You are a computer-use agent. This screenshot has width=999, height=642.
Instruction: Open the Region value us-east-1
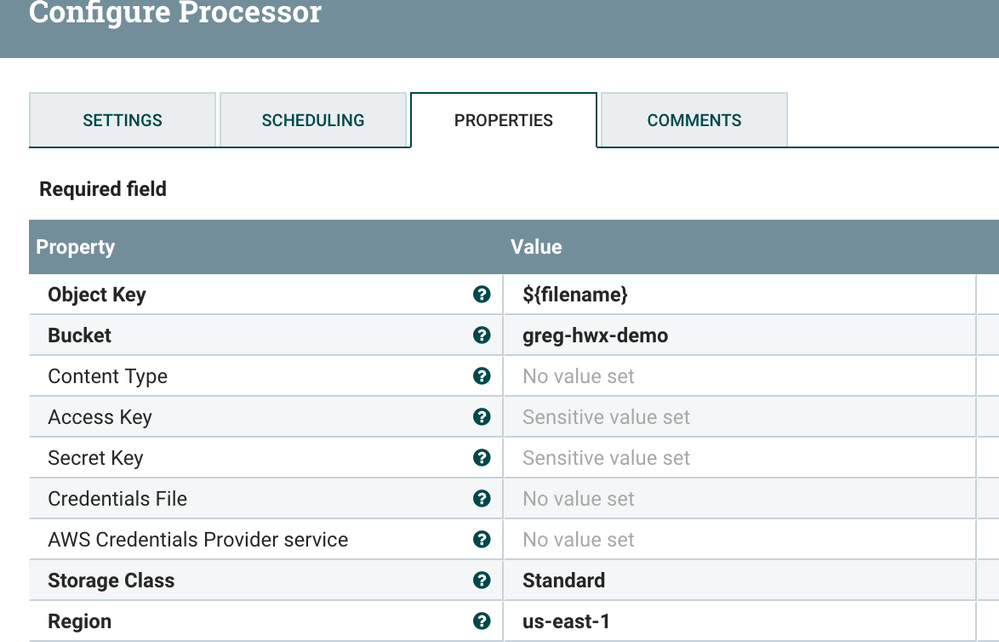coord(566,622)
